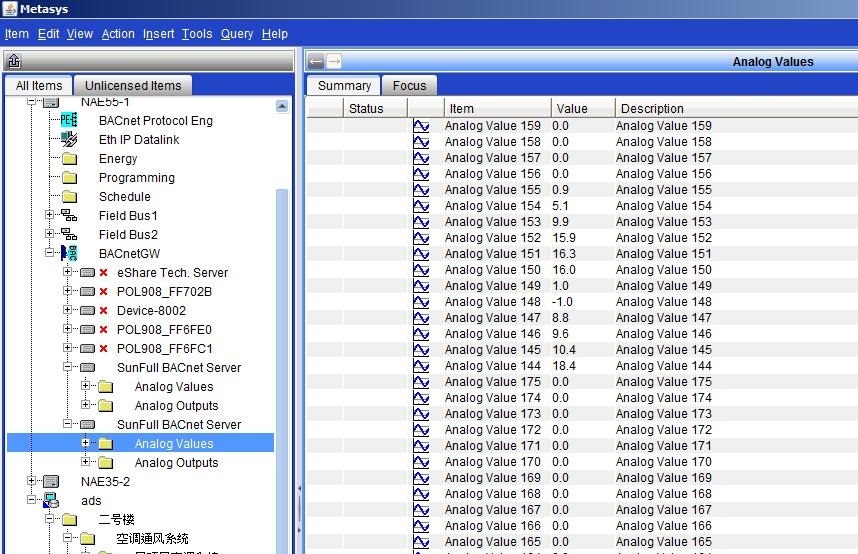Click the Field Bus2 network icon
This screenshot has height=554, width=858.
pos(69,234)
